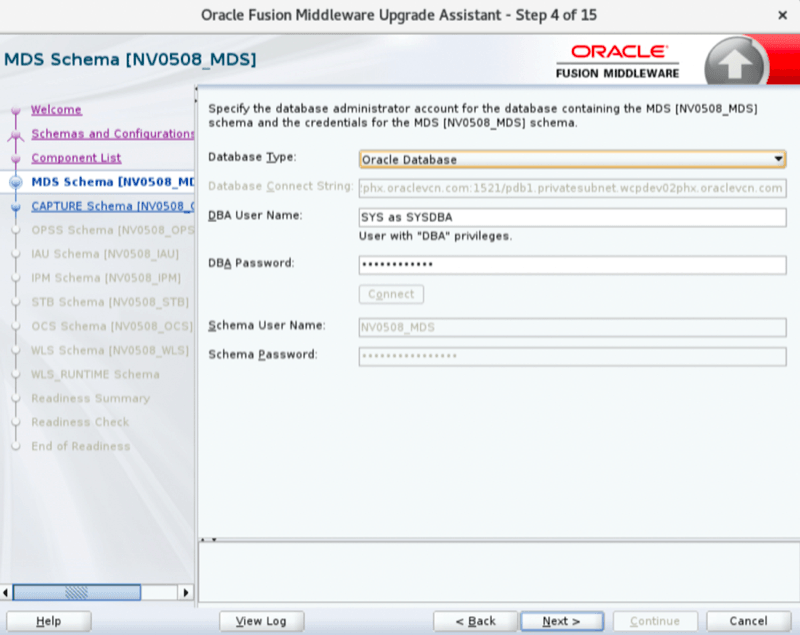The image size is (800, 635).
Task: Click the Help button
Action: click(48, 621)
